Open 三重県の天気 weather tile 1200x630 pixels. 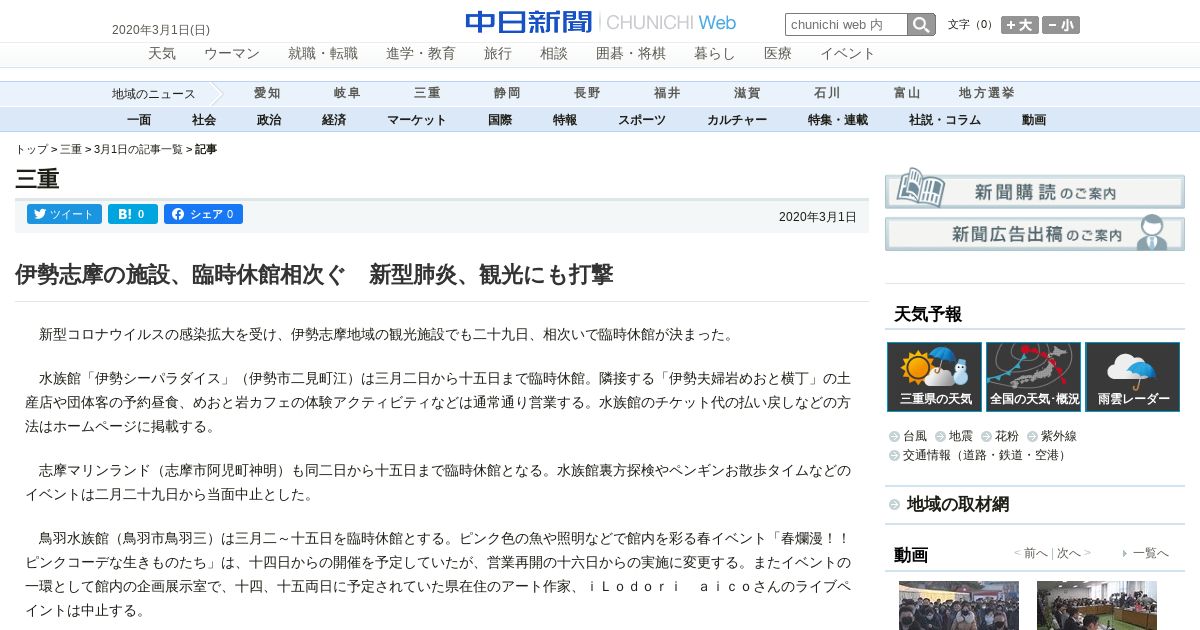(934, 377)
